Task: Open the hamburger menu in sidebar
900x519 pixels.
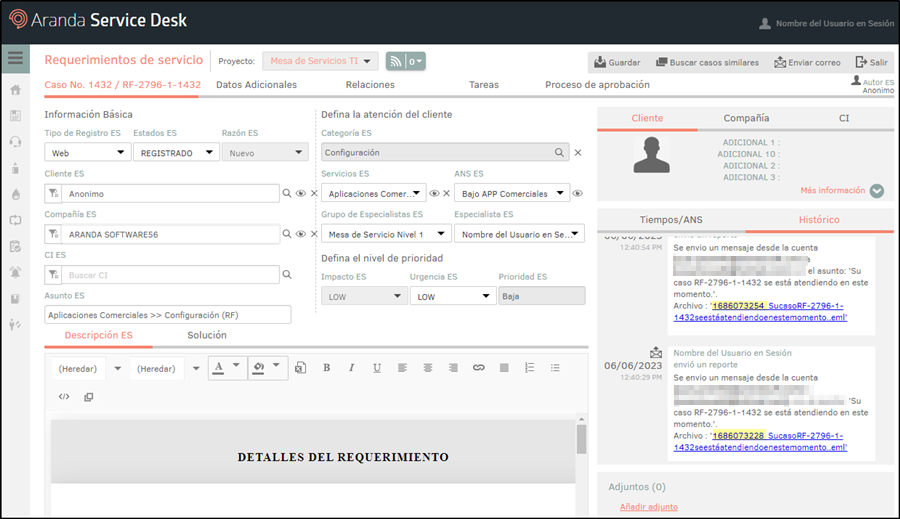Action: coord(15,58)
